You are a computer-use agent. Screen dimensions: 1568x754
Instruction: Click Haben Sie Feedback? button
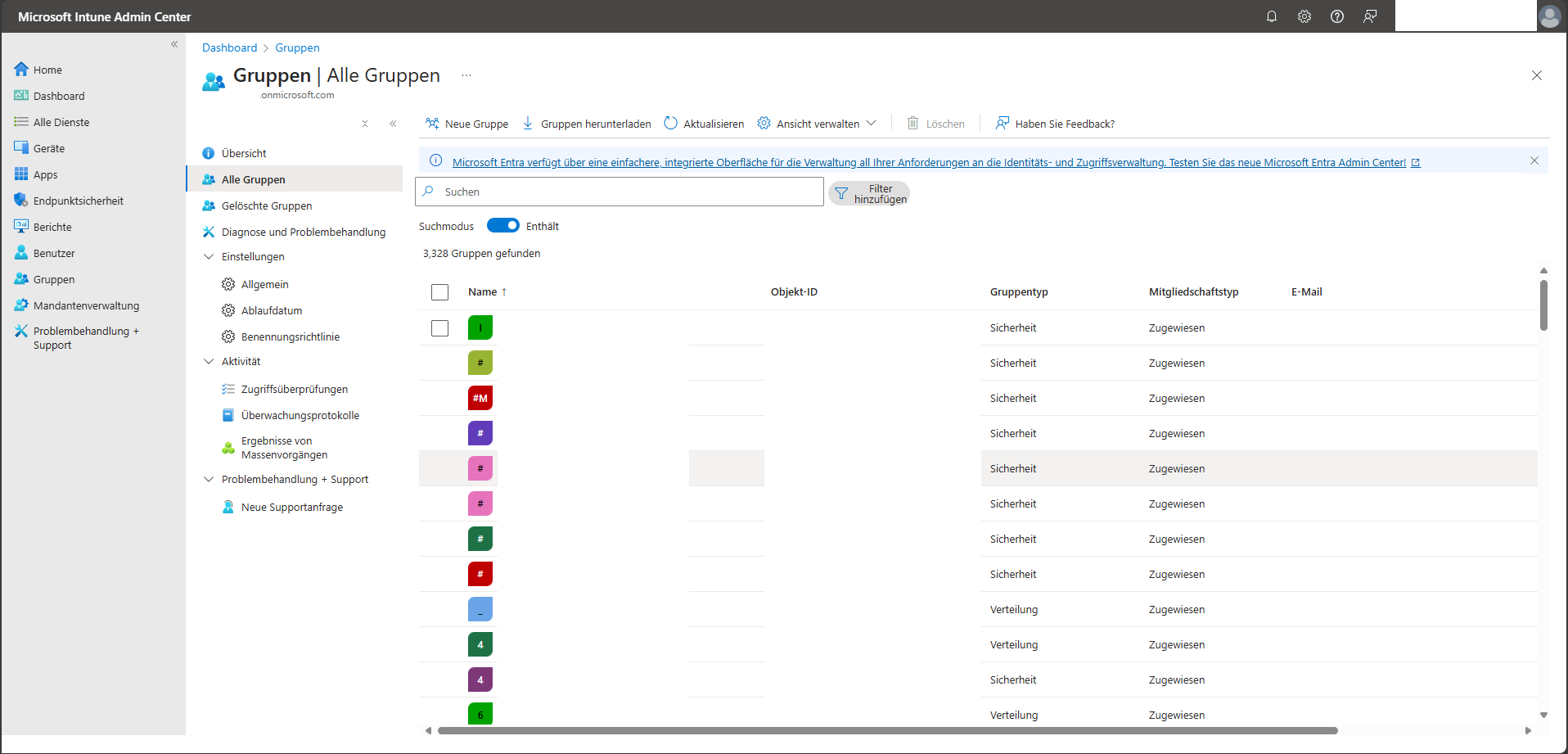click(x=1056, y=124)
